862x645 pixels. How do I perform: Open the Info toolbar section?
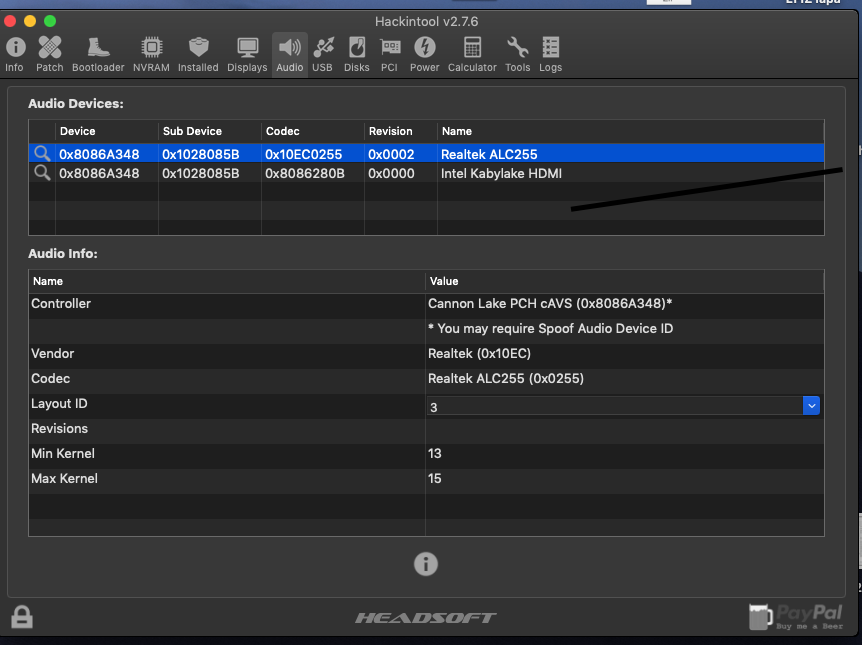pyautogui.click(x=15, y=54)
